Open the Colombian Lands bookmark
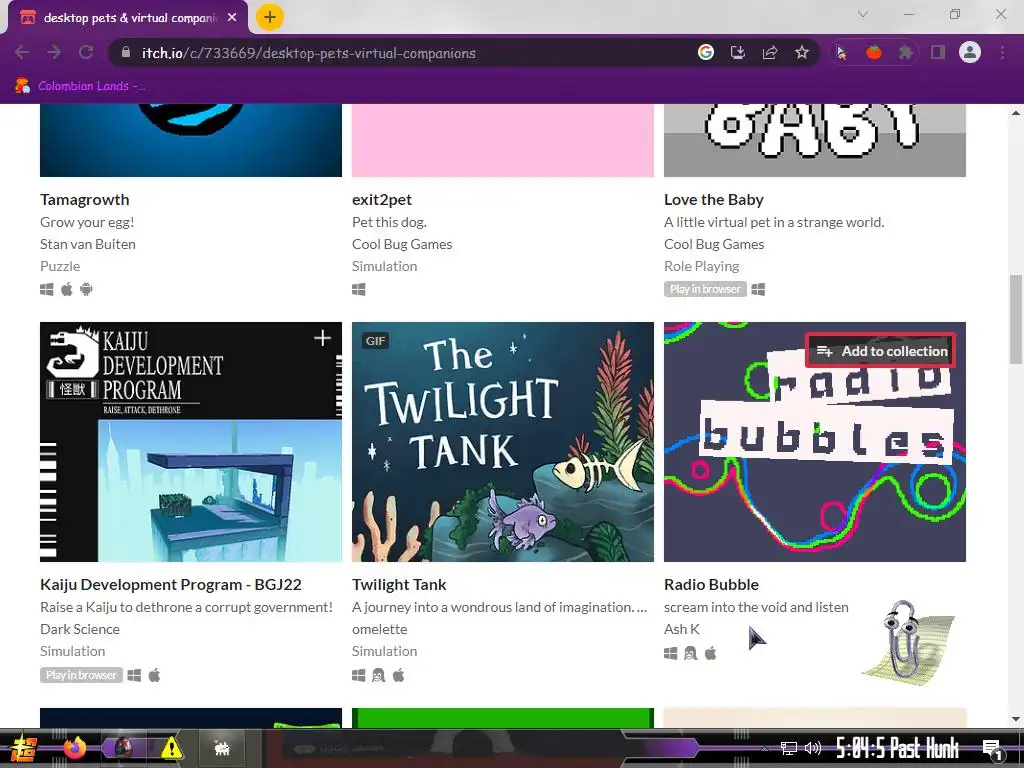This screenshot has height=768, width=1024. pos(80,86)
